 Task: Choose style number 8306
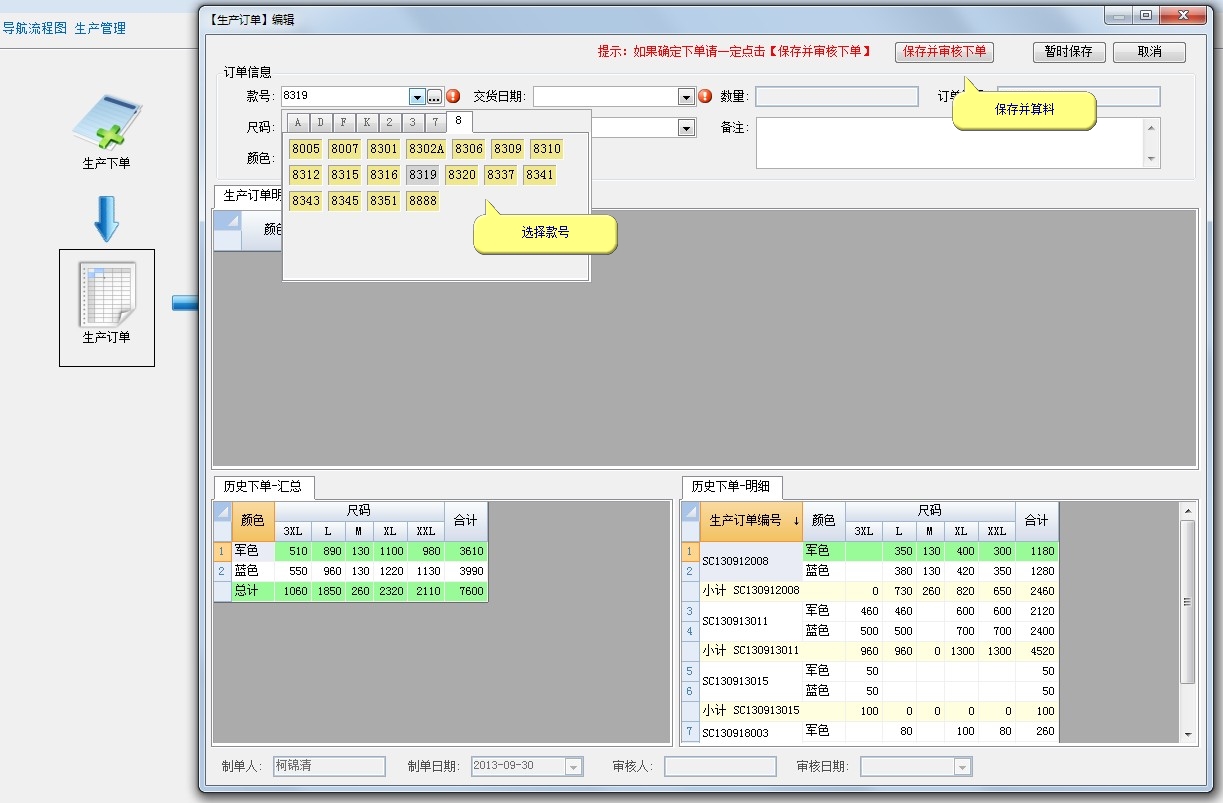coord(469,149)
